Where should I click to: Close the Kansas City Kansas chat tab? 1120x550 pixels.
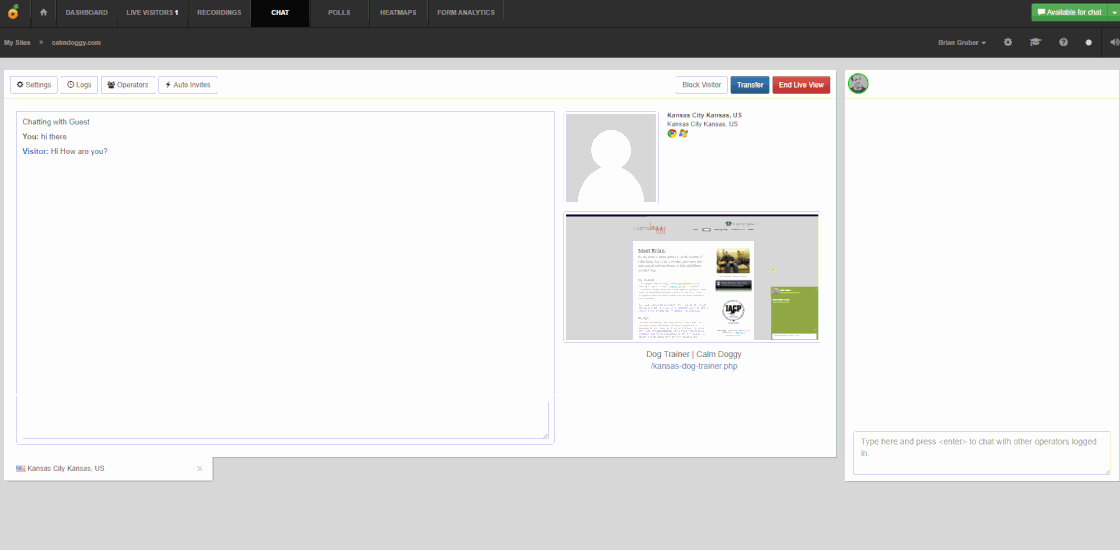[x=199, y=468]
